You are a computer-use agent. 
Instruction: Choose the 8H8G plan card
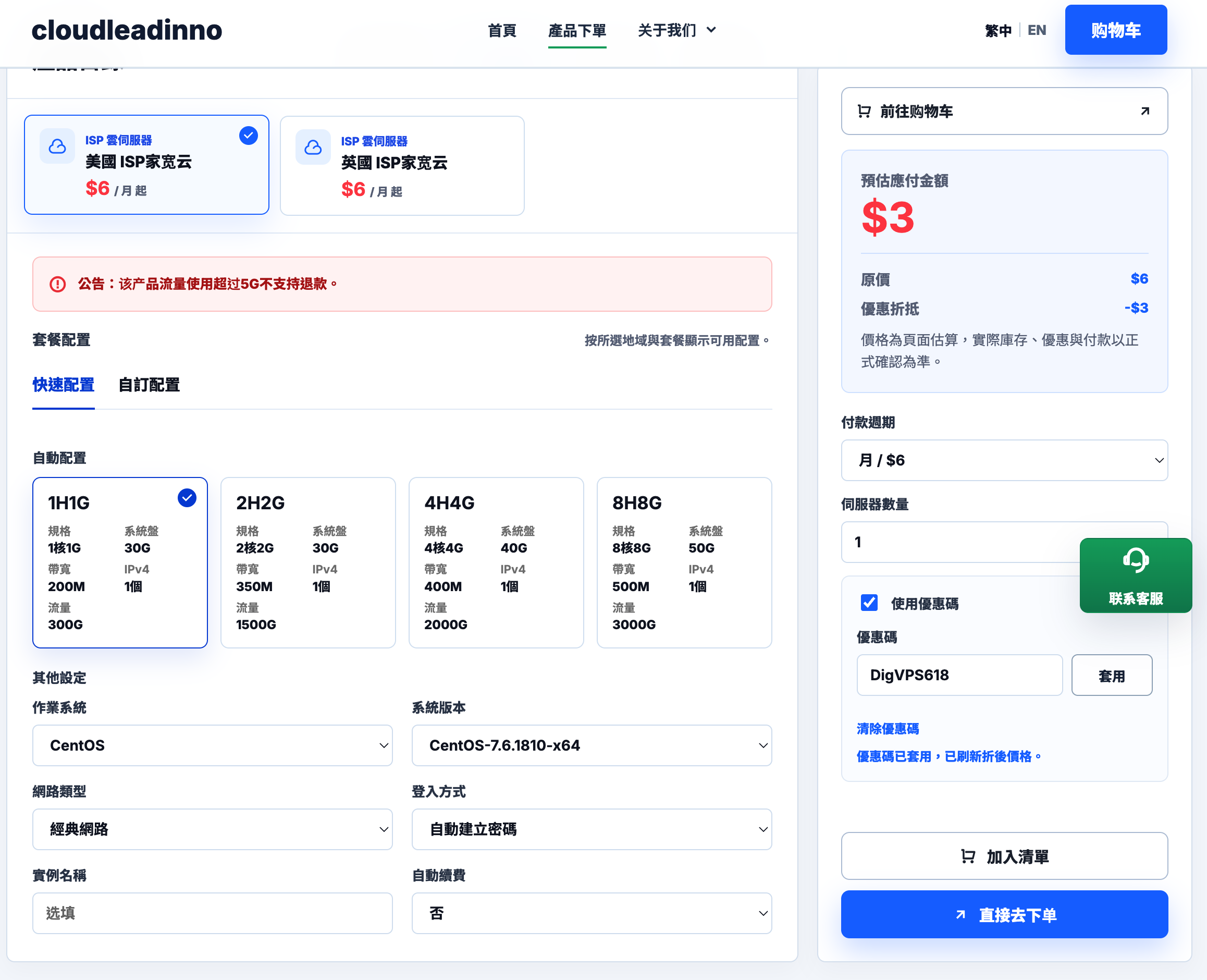[684, 563]
